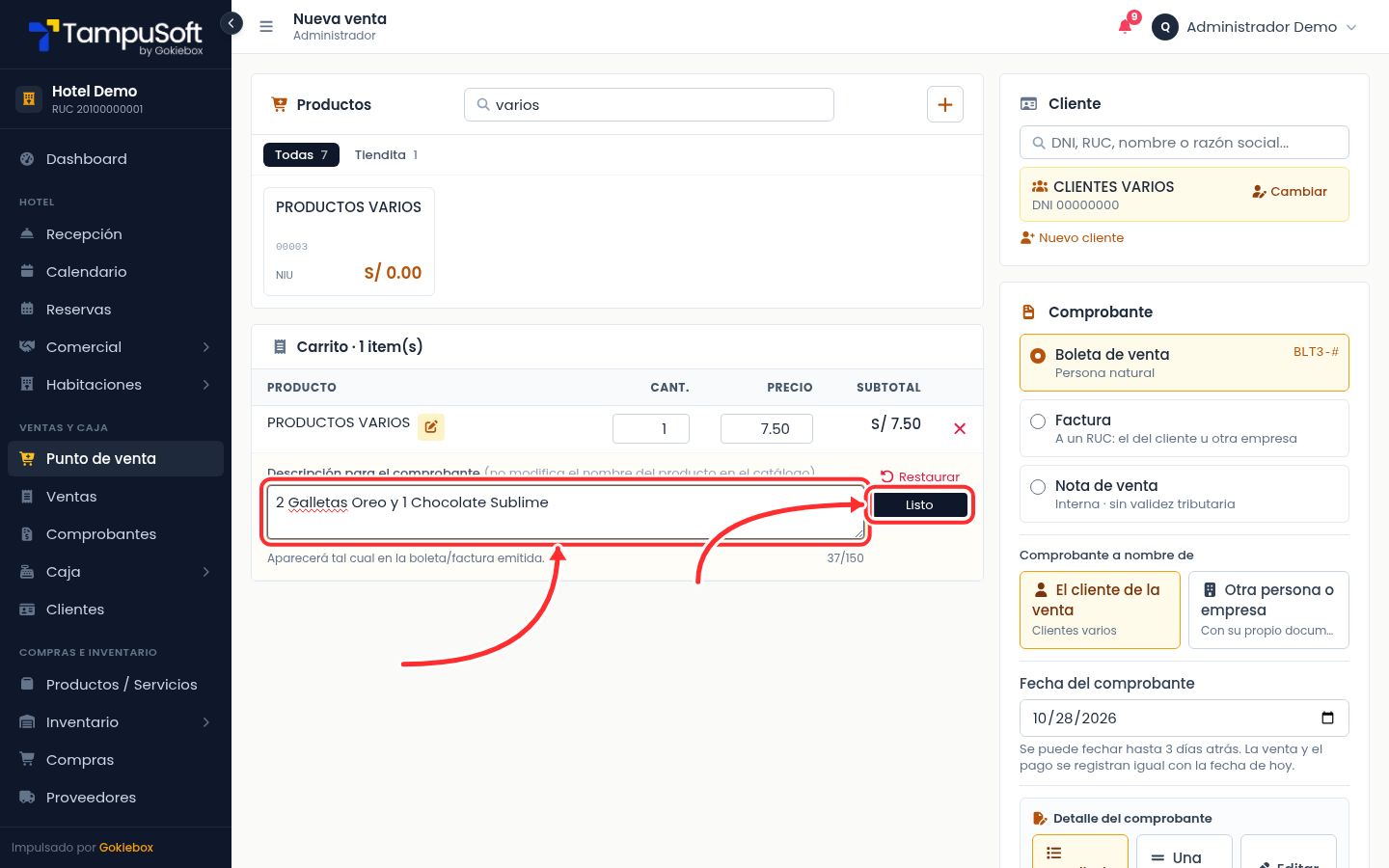Open the notifications bell
1389x868 pixels.
[x=1126, y=26]
